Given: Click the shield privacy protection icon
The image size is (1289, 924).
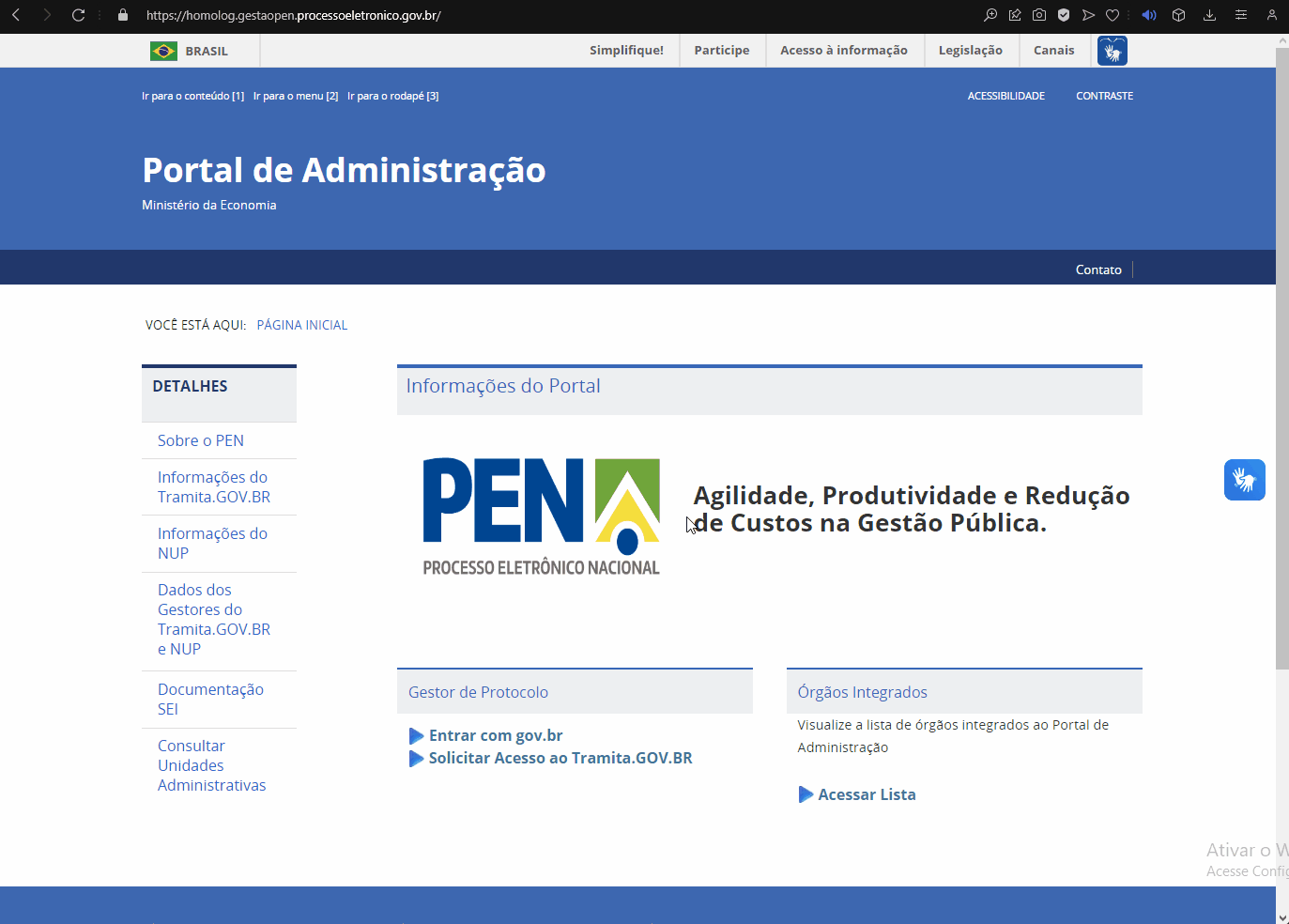Looking at the screenshot, I should [1064, 15].
